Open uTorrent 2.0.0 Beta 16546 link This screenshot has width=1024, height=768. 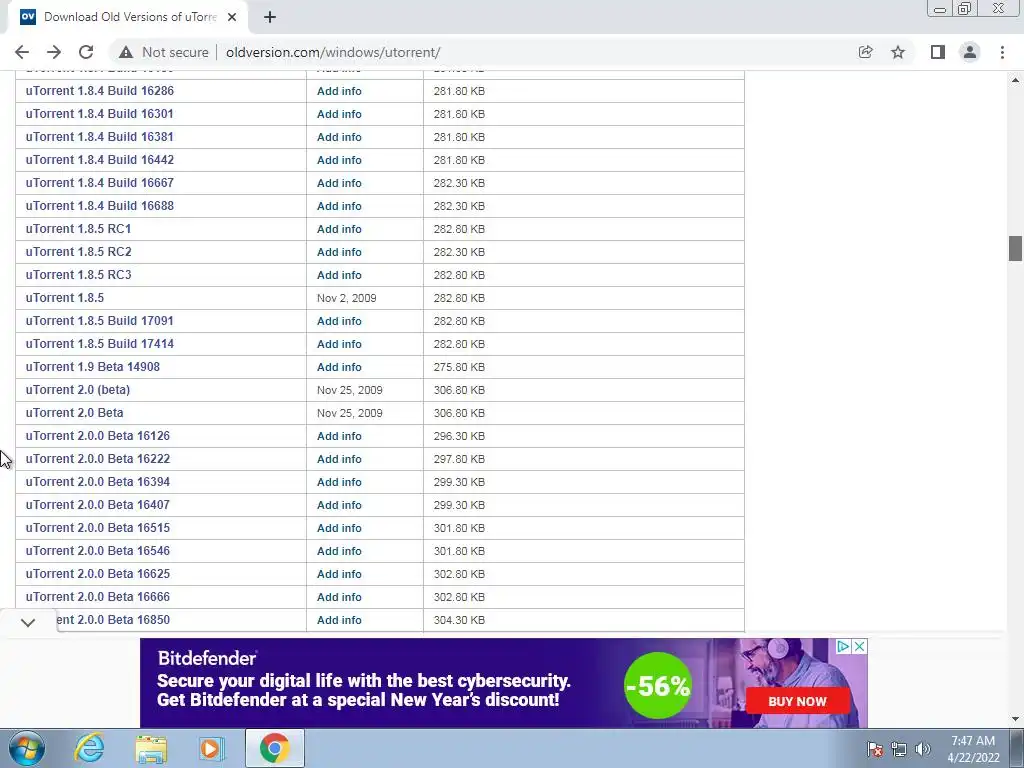(x=98, y=551)
